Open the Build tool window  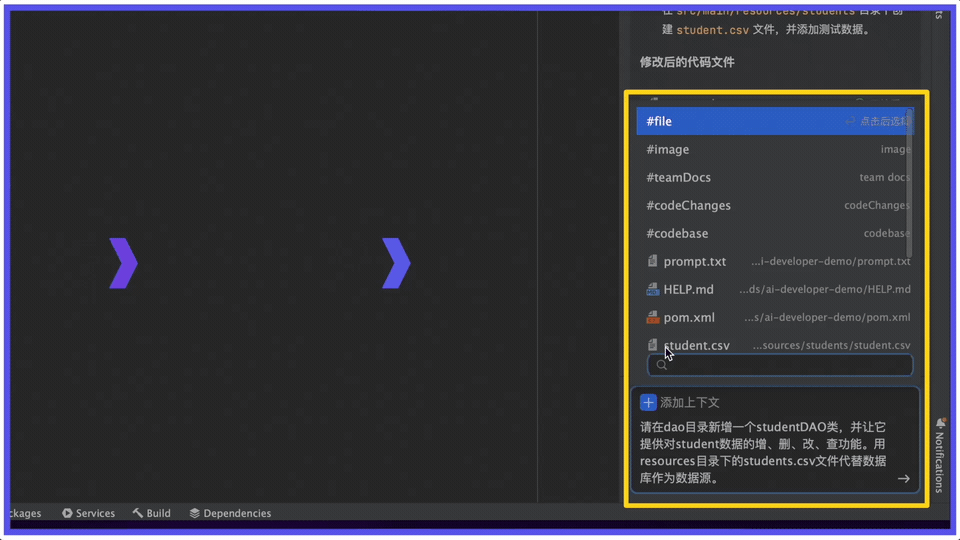point(151,513)
